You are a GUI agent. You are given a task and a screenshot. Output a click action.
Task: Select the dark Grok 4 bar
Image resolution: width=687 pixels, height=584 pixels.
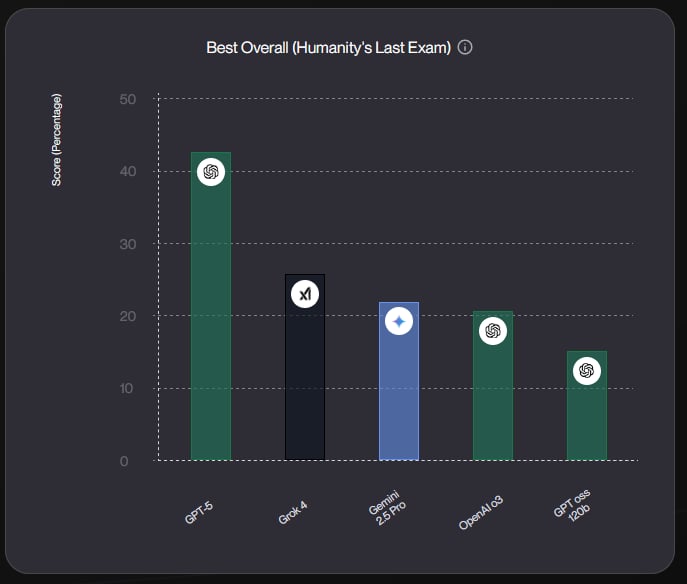tap(305, 367)
